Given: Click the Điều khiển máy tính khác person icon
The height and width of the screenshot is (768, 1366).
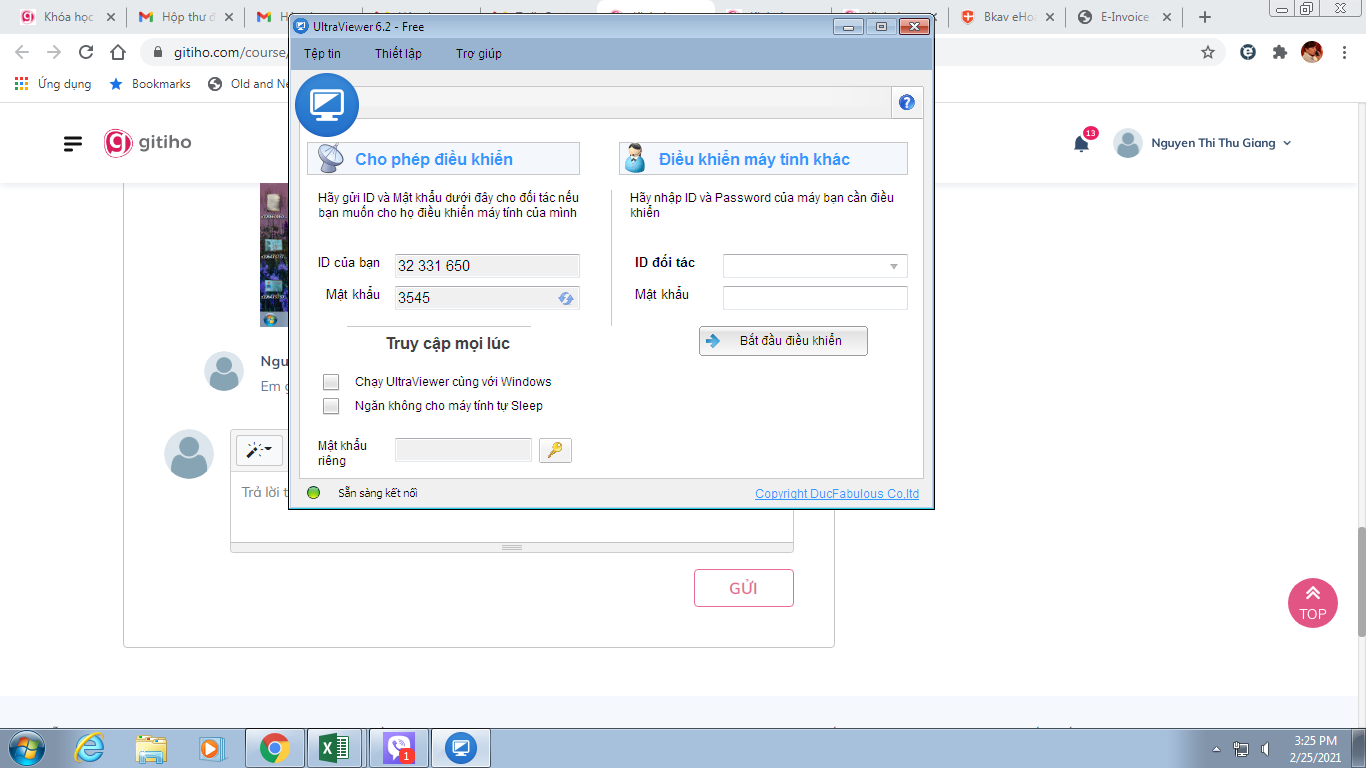Looking at the screenshot, I should (x=635, y=158).
